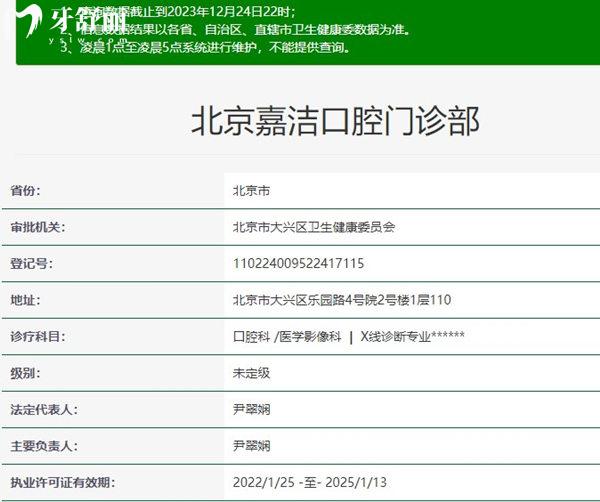Click the title 北京嘉洁口腔门诊部
Viewport: 600px width, 502px height.
[x=335, y=121]
